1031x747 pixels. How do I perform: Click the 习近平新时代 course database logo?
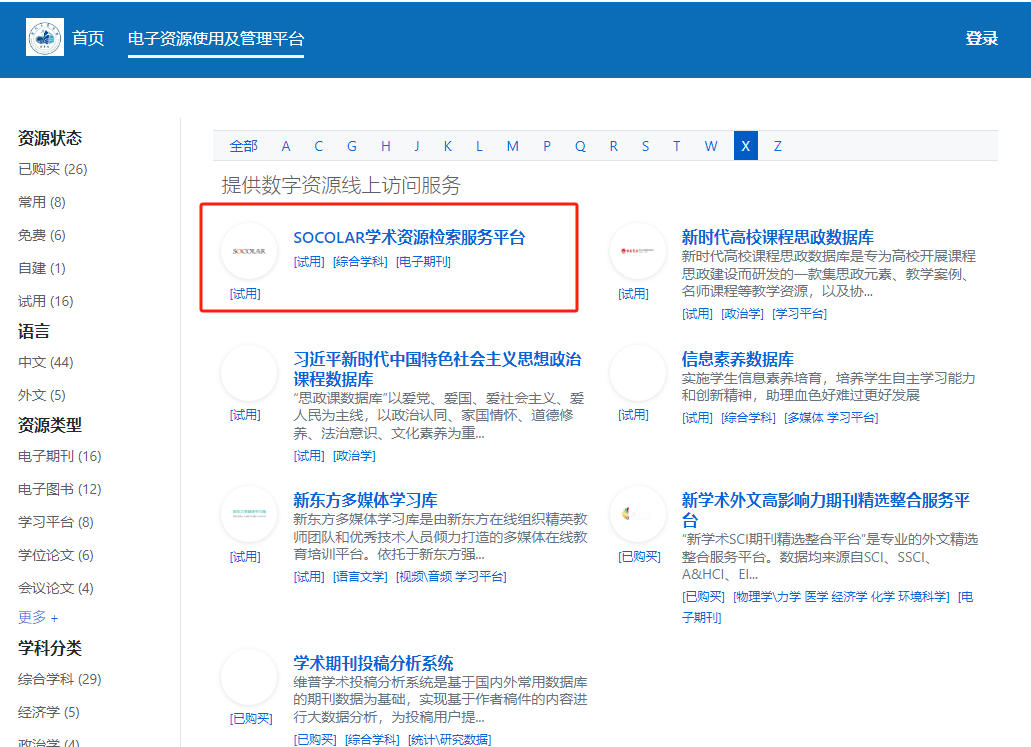click(x=248, y=373)
